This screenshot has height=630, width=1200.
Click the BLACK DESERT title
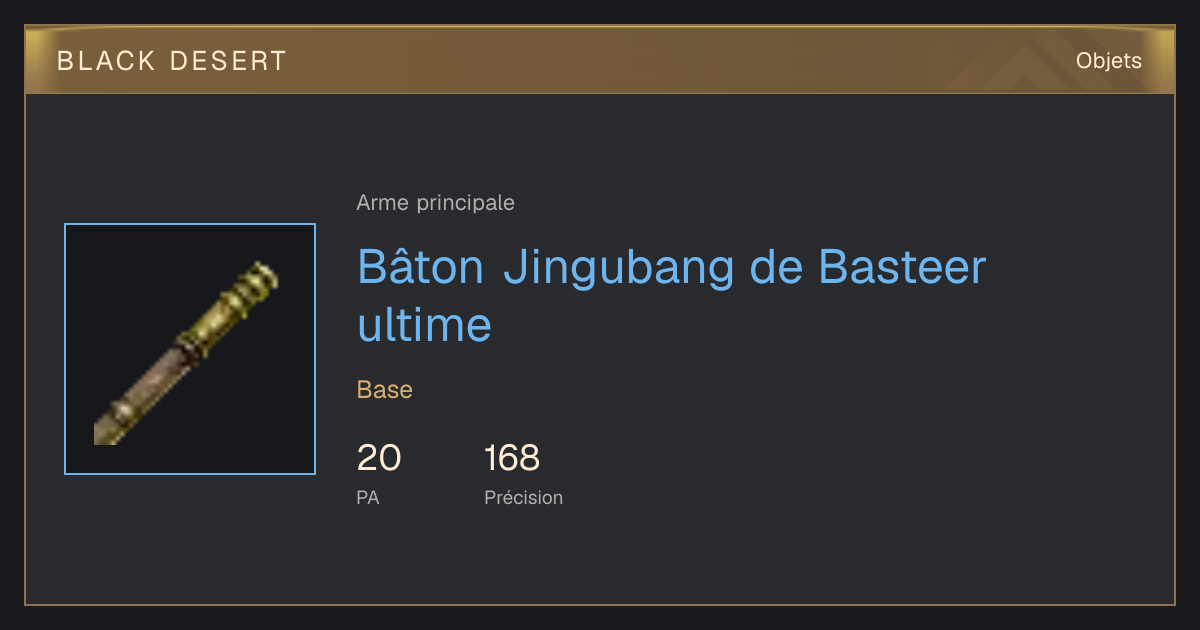(172, 61)
